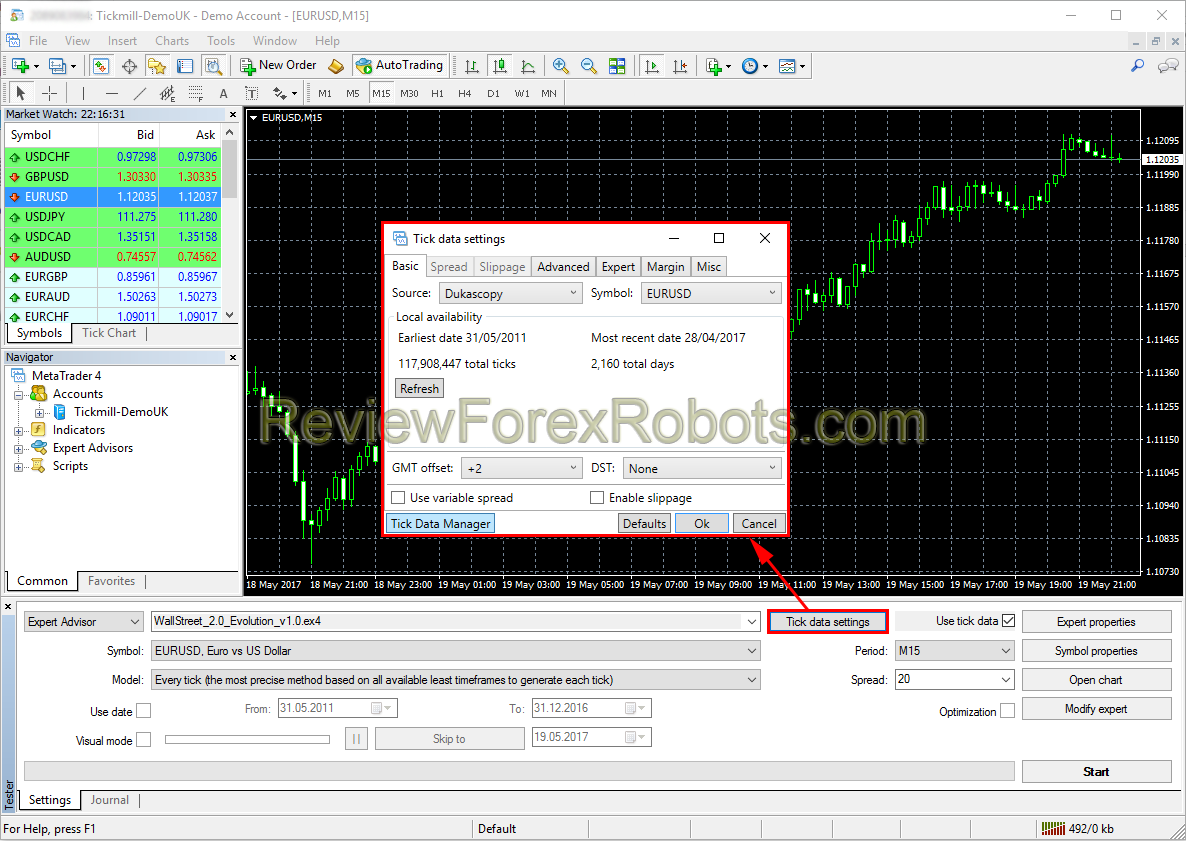Select the M30 timeframe
Screen dimensions: 1186x841
pyautogui.click(x=409, y=93)
